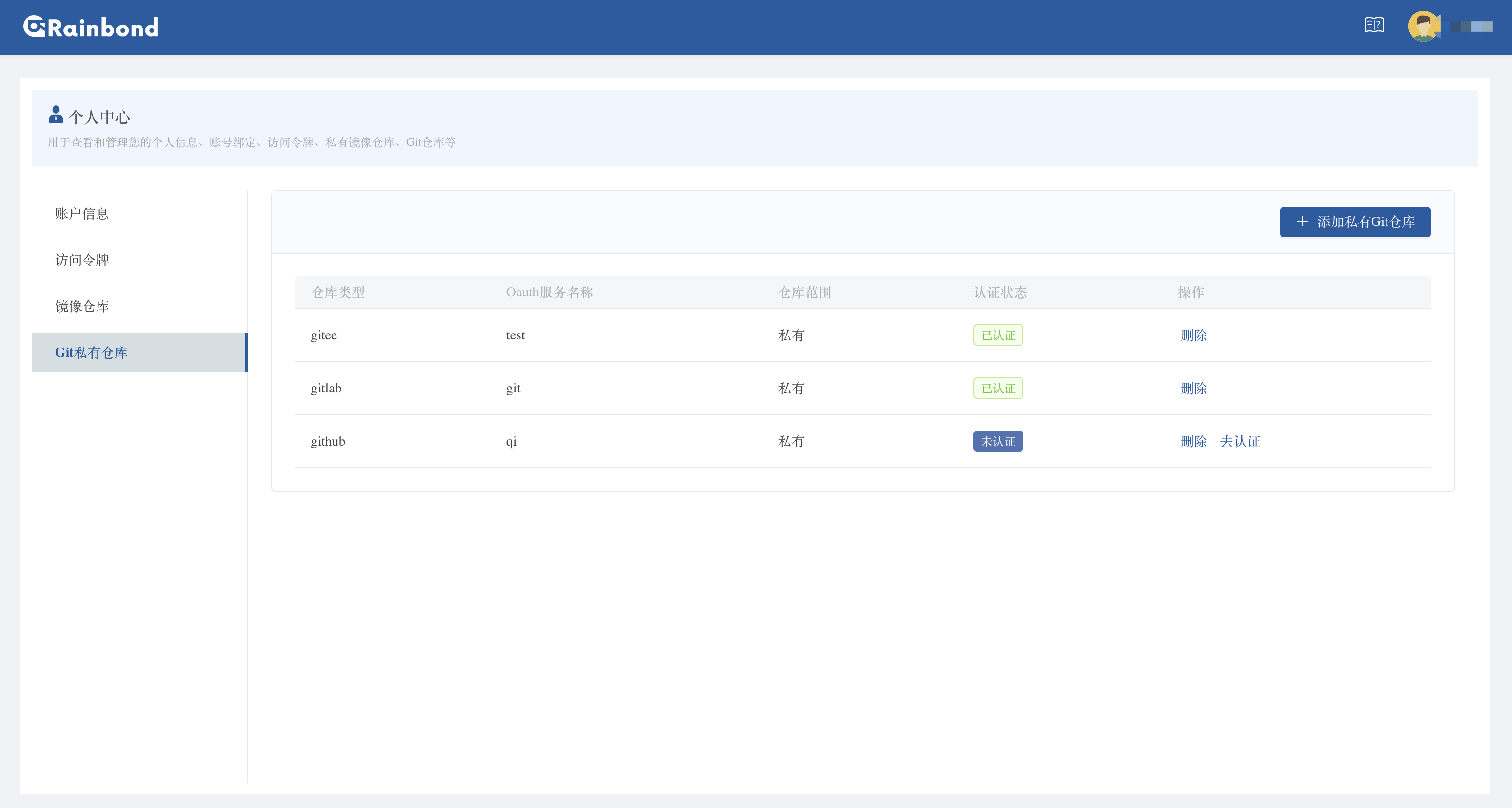
Task: Click the 仓库范围 column header
Action: tap(805, 292)
